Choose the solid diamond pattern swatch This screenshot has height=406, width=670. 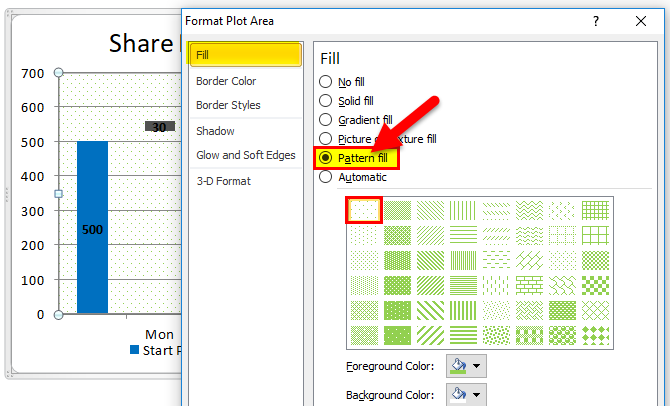tap(595, 335)
